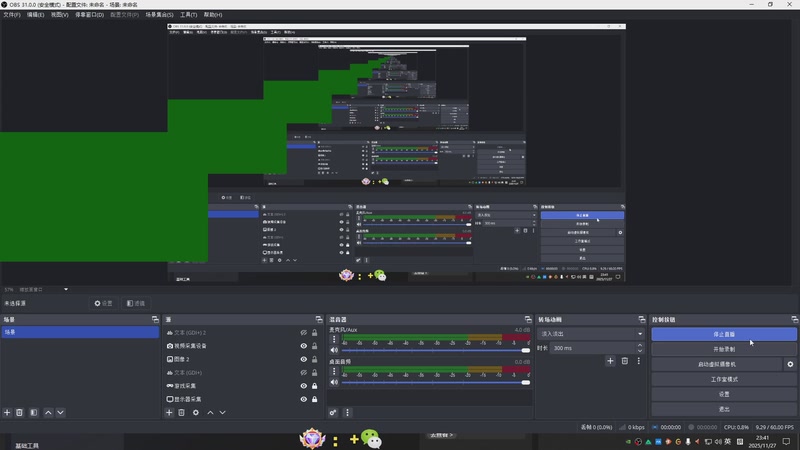Pop out the Controls dock
This screenshot has height=450, width=800.
point(795,319)
